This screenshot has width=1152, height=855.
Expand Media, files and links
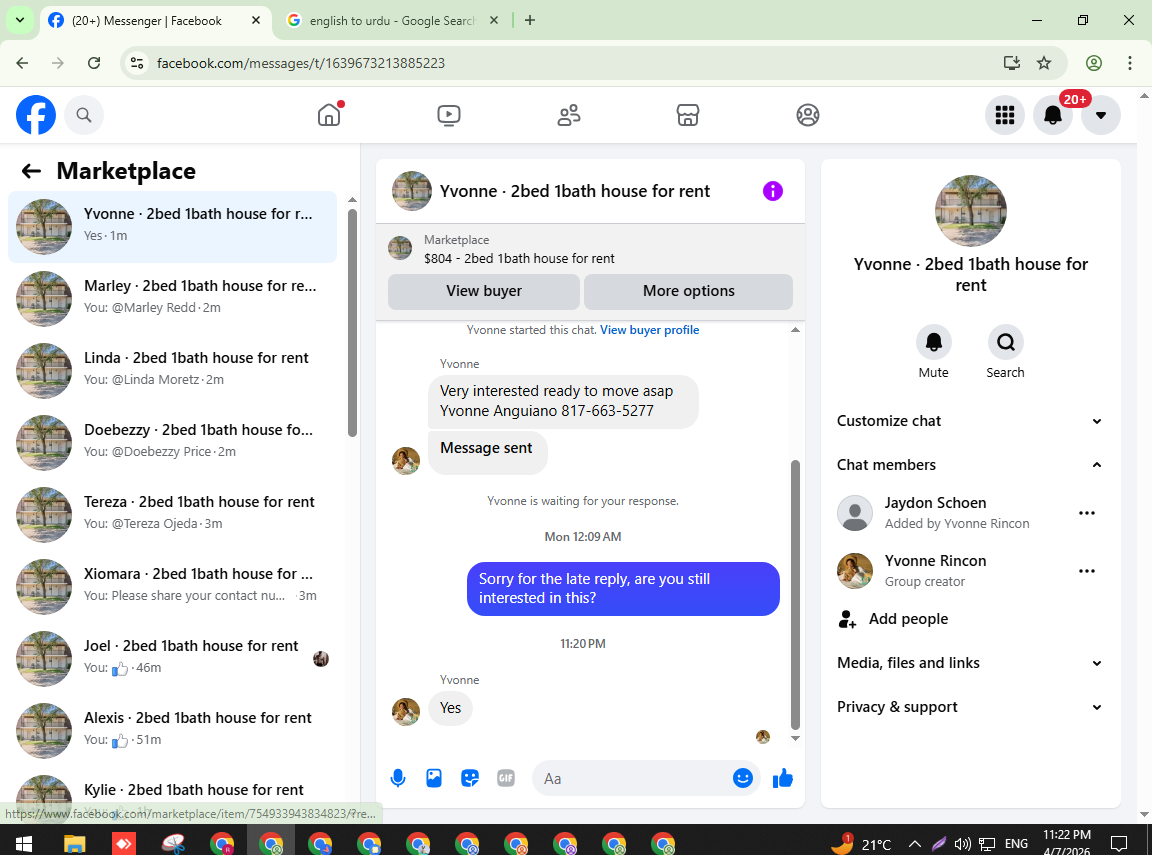(970, 663)
